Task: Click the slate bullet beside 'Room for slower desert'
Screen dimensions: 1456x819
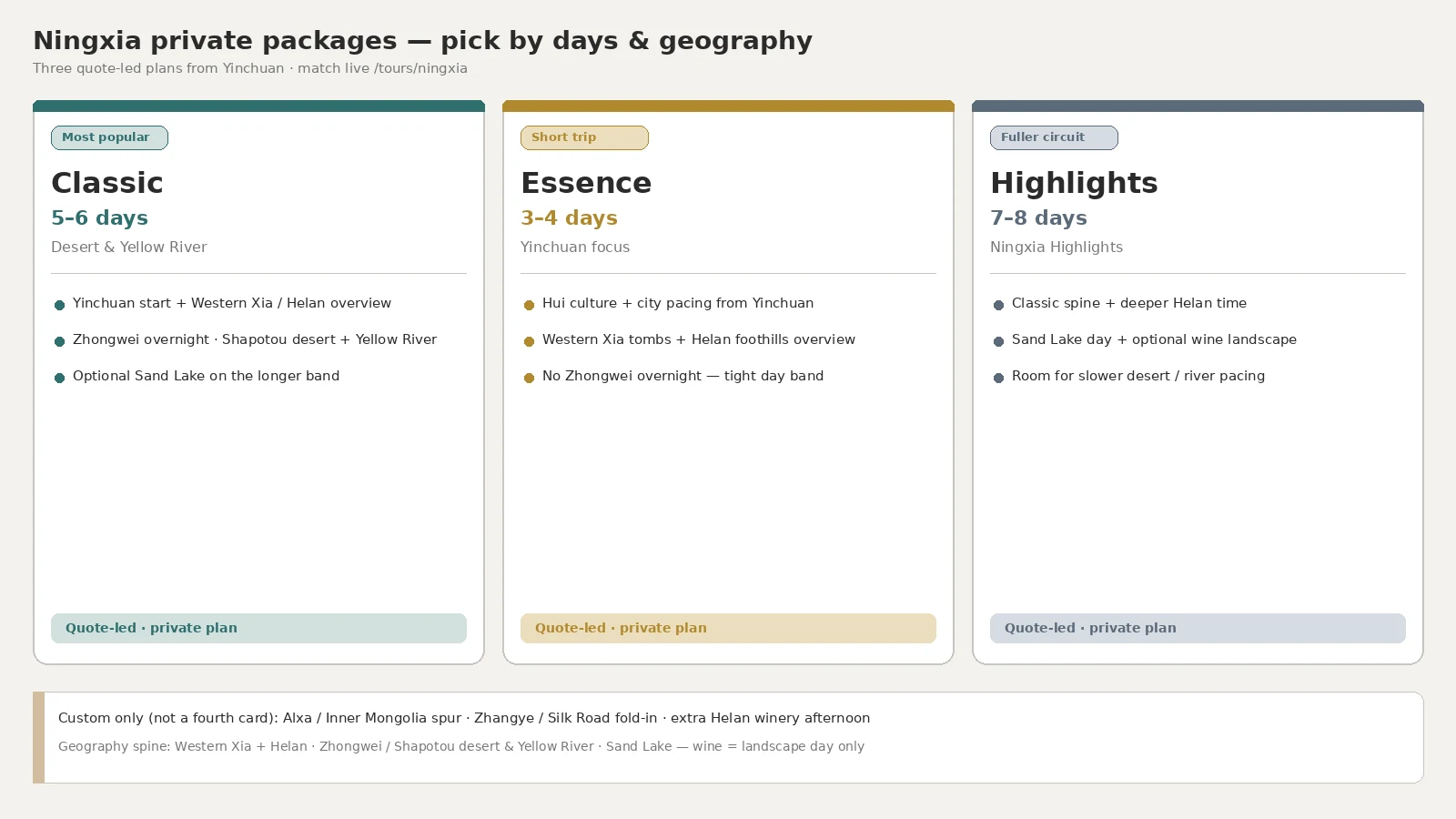Action: (998, 378)
